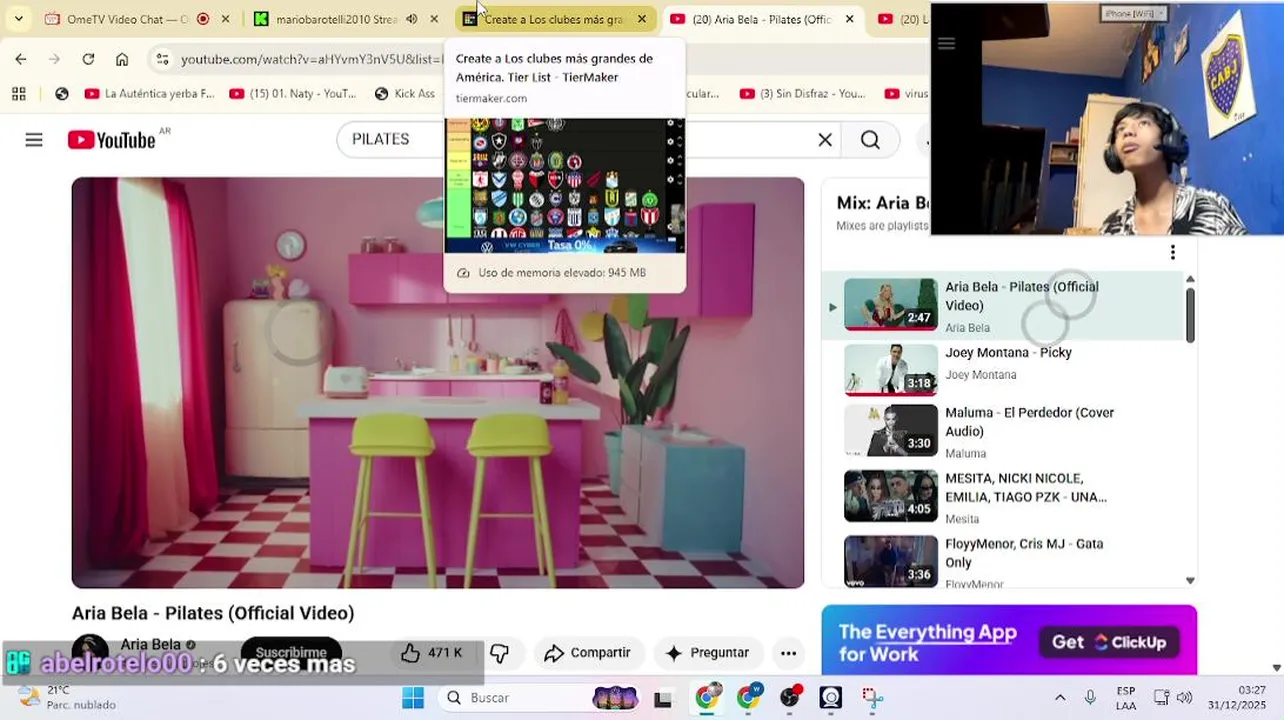Click the Suscribirme button
The height and width of the screenshot is (720, 1284).
click(291, 652)
